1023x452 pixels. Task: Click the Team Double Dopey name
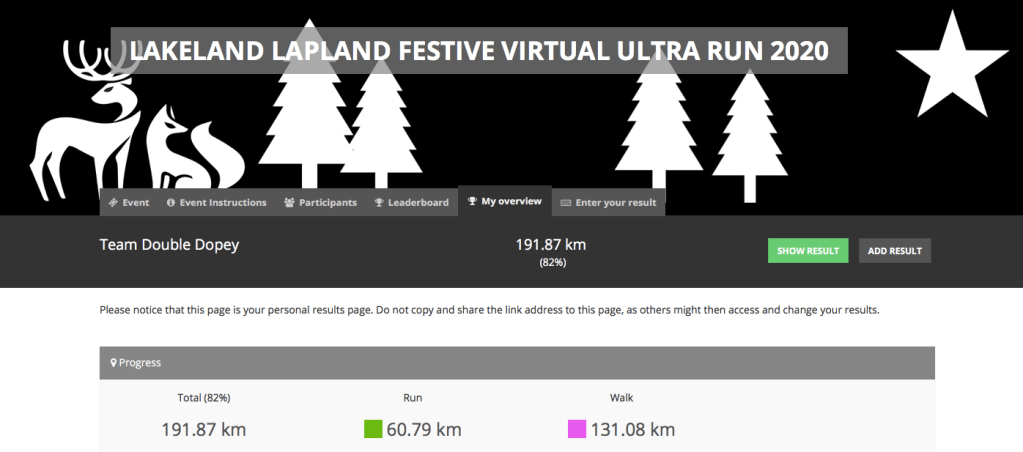[170, 244]
